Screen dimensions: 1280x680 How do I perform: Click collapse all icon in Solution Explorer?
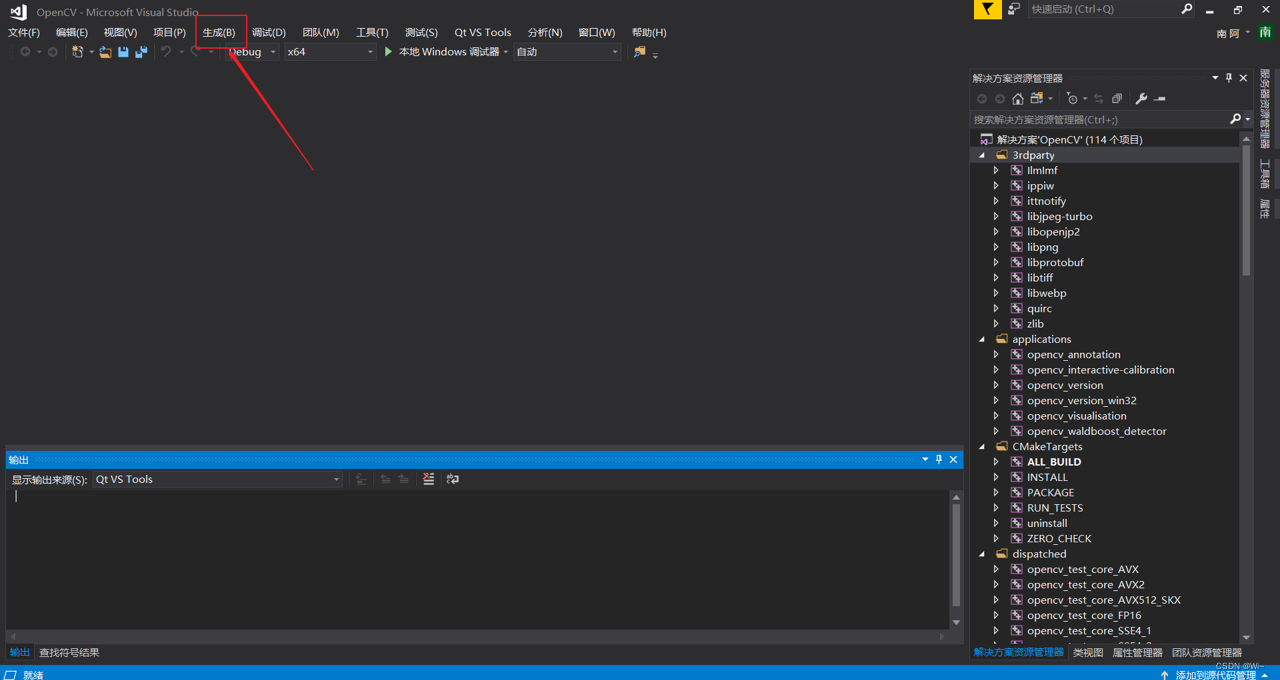coord(1117,99)
